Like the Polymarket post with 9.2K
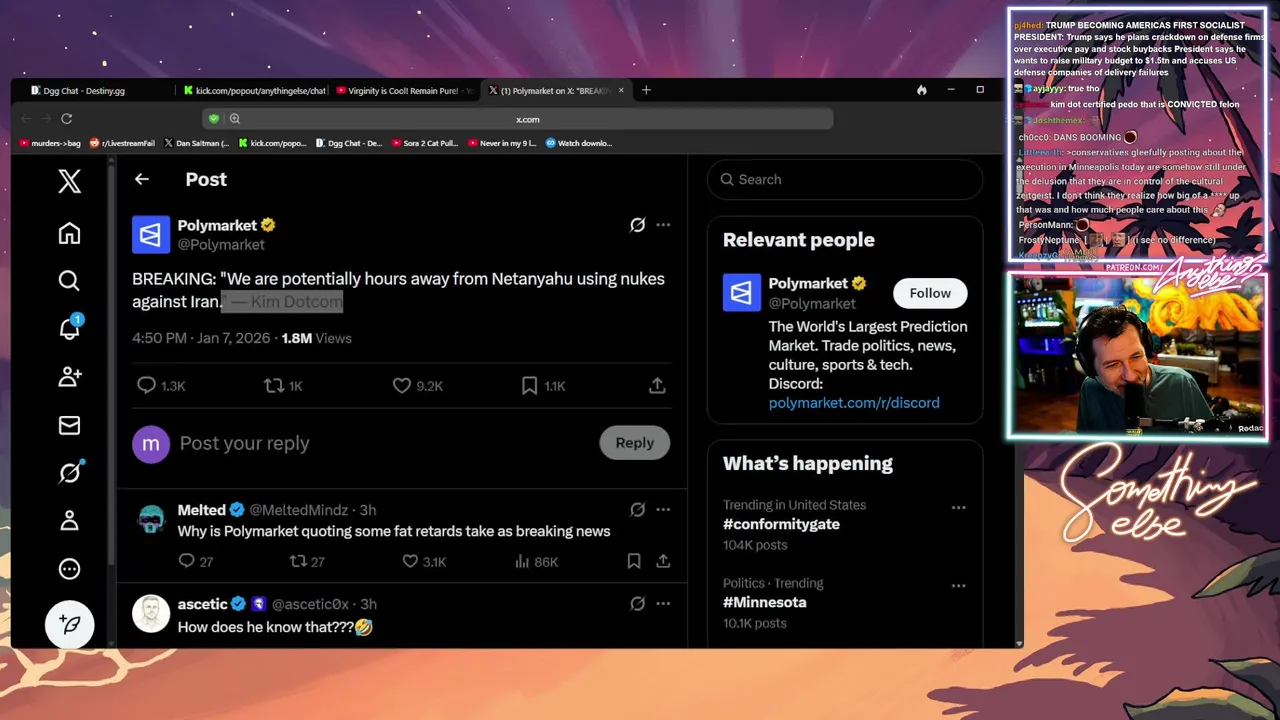Image resolution: width=1280 pixels, height=720 pixels. [418, 385]
